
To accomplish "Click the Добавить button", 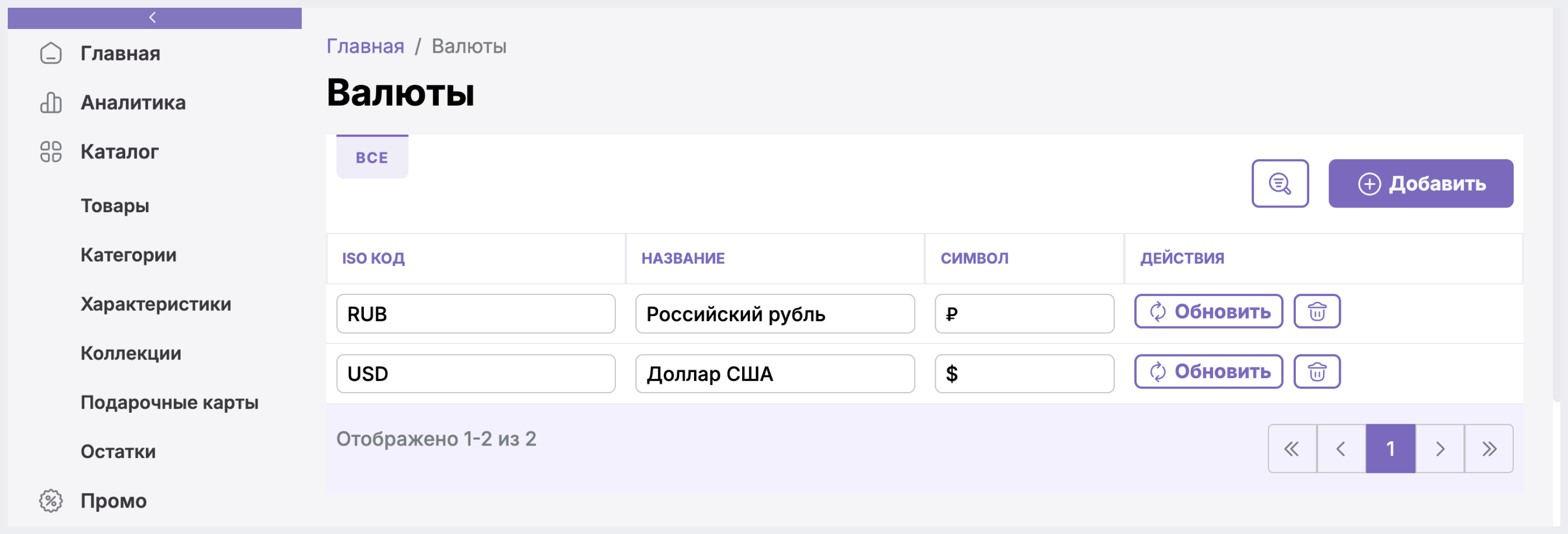I will point(1420,183).
